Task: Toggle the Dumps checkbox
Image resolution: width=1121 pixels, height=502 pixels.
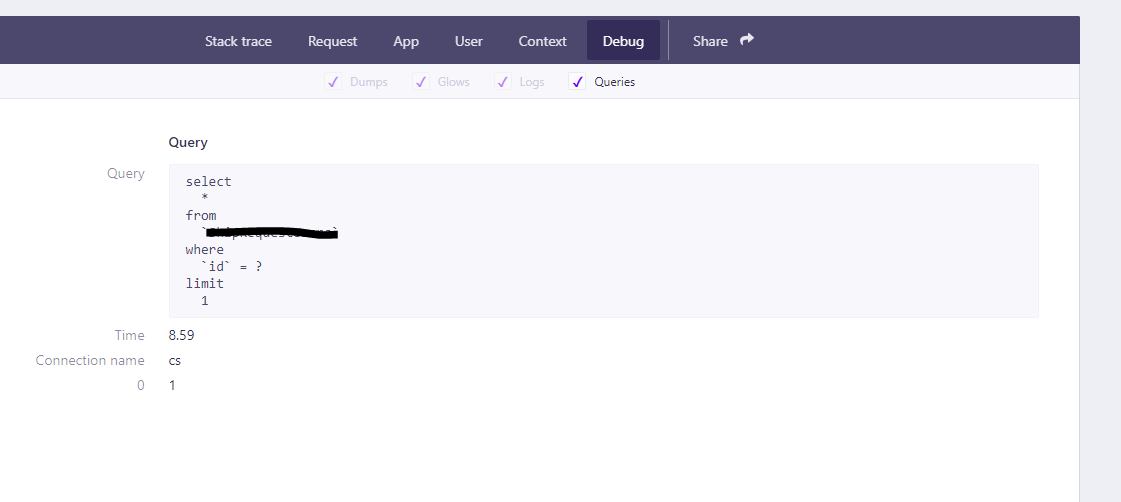Action: (332, 82)
